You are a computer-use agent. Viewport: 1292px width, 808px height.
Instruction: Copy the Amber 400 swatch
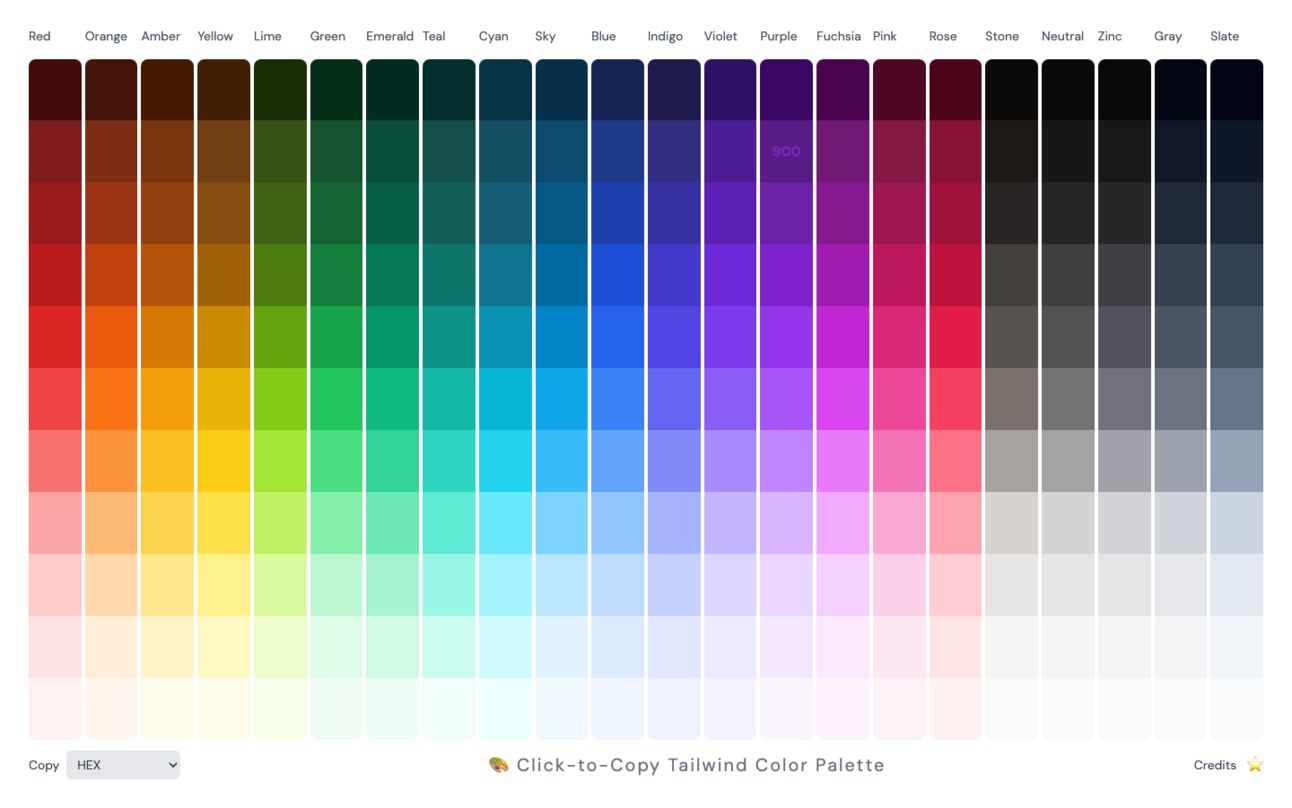coord(167,461)
